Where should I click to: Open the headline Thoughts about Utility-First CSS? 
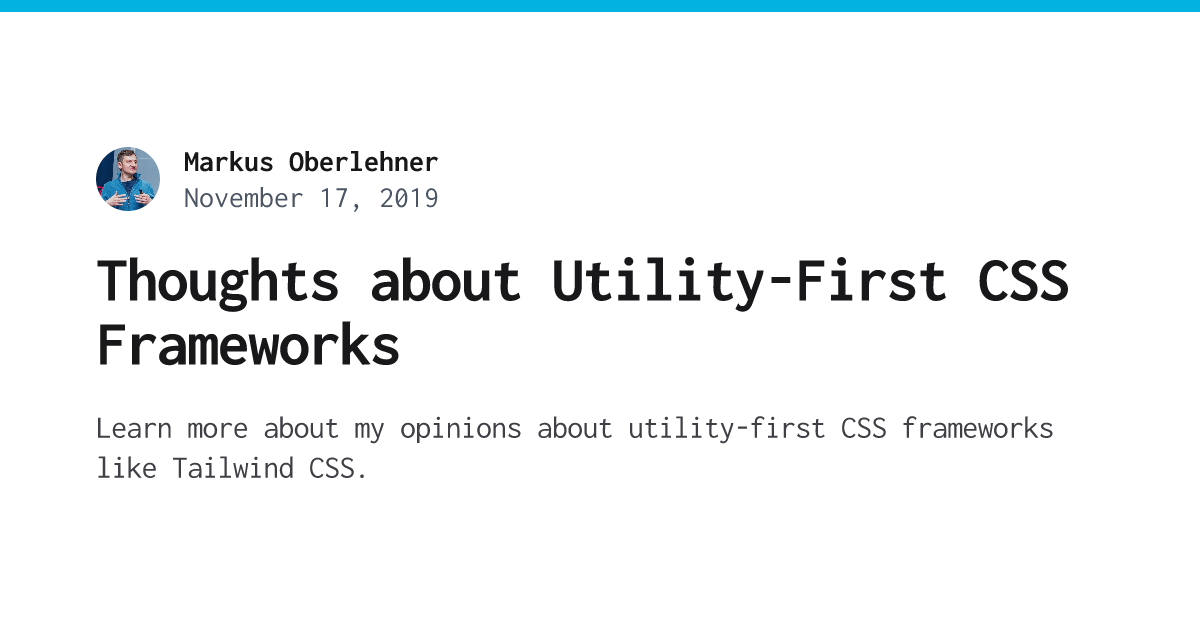click(x=583, y=281)
